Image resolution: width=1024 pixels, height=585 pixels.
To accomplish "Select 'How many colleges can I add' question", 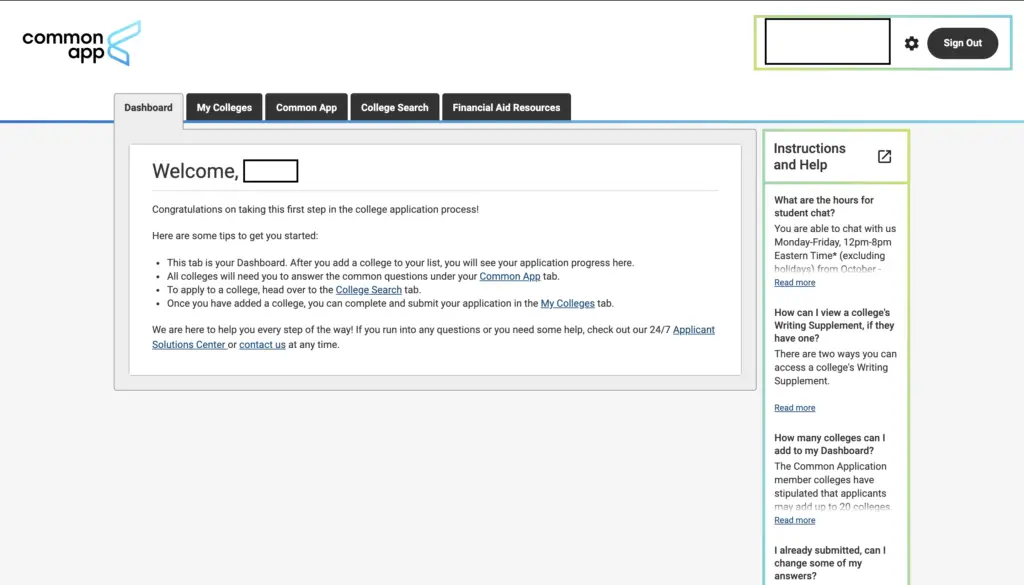I will point(830,444).
